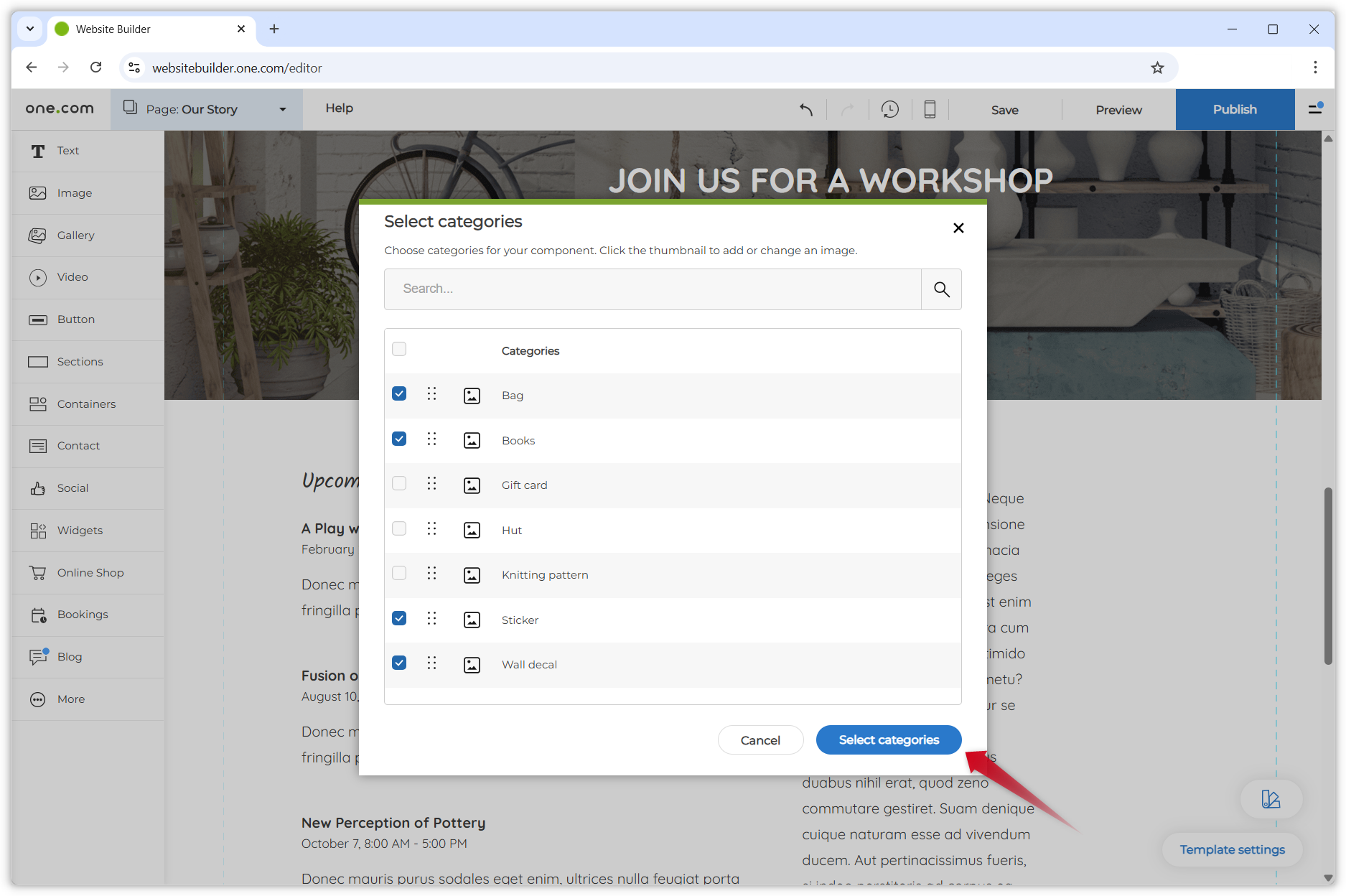Cancel the category selection dialog

(760, 739)
